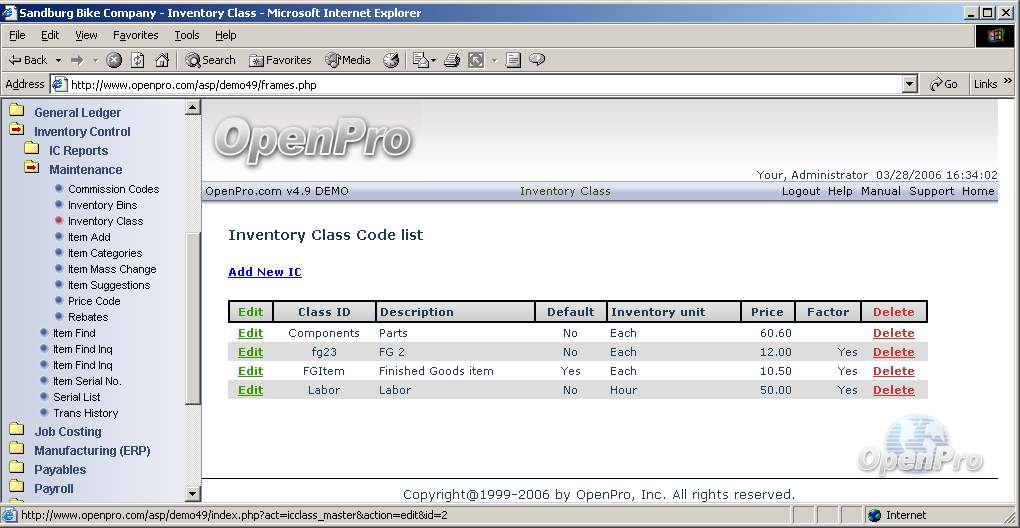Click the Stop button in browser toolbar
The width and height of the screenshot is (1020, 528).
(x=114, y=60)
